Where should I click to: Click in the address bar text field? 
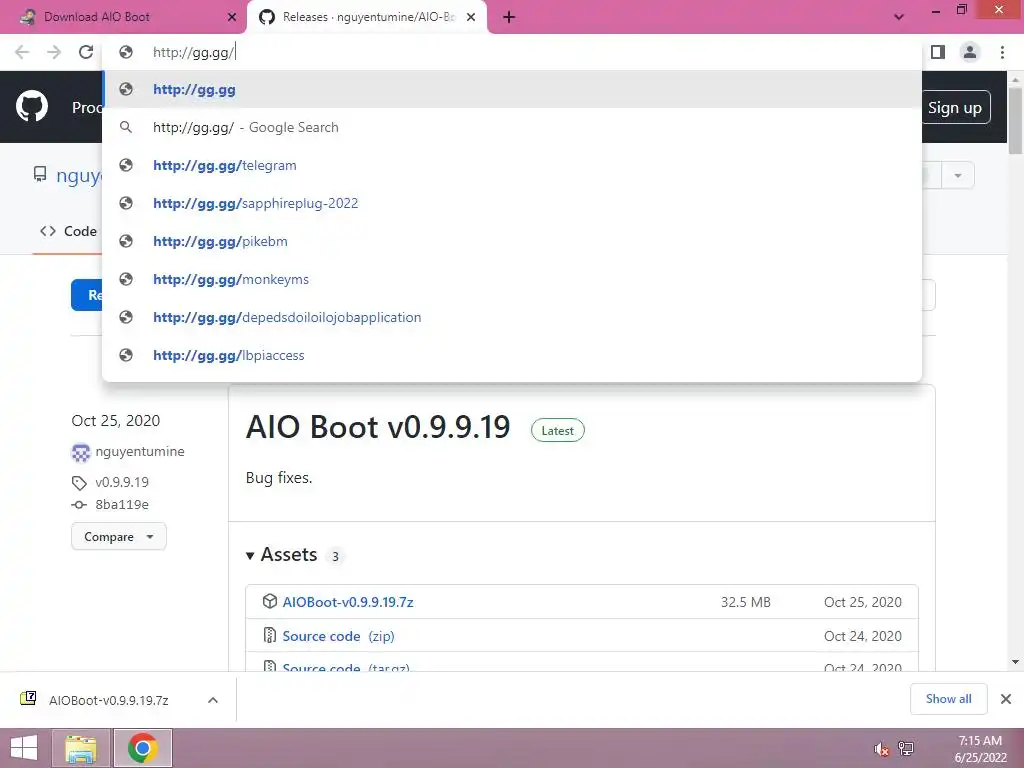coord(522,52)
